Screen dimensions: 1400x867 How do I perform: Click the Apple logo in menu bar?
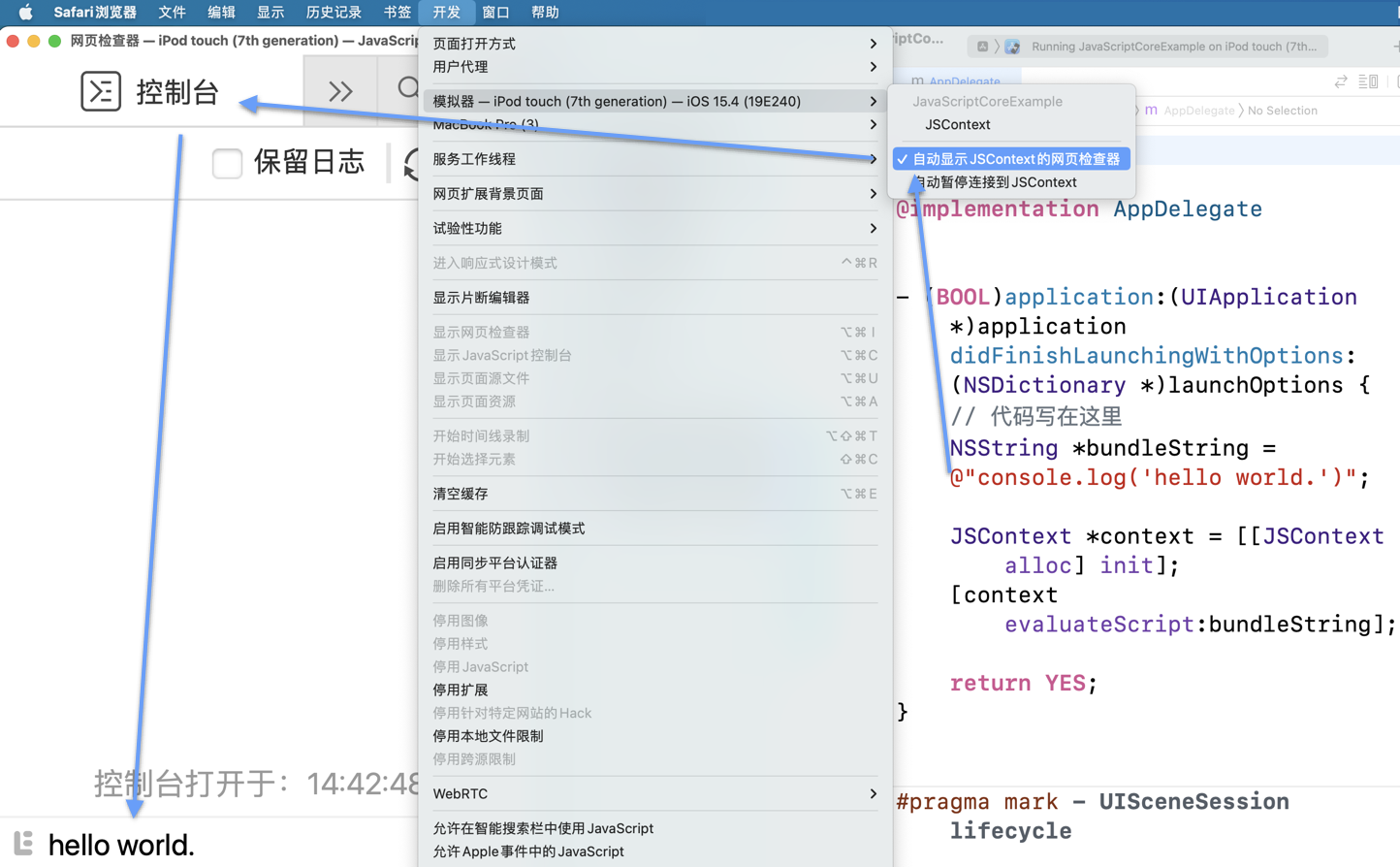click(x=25, y=13)
